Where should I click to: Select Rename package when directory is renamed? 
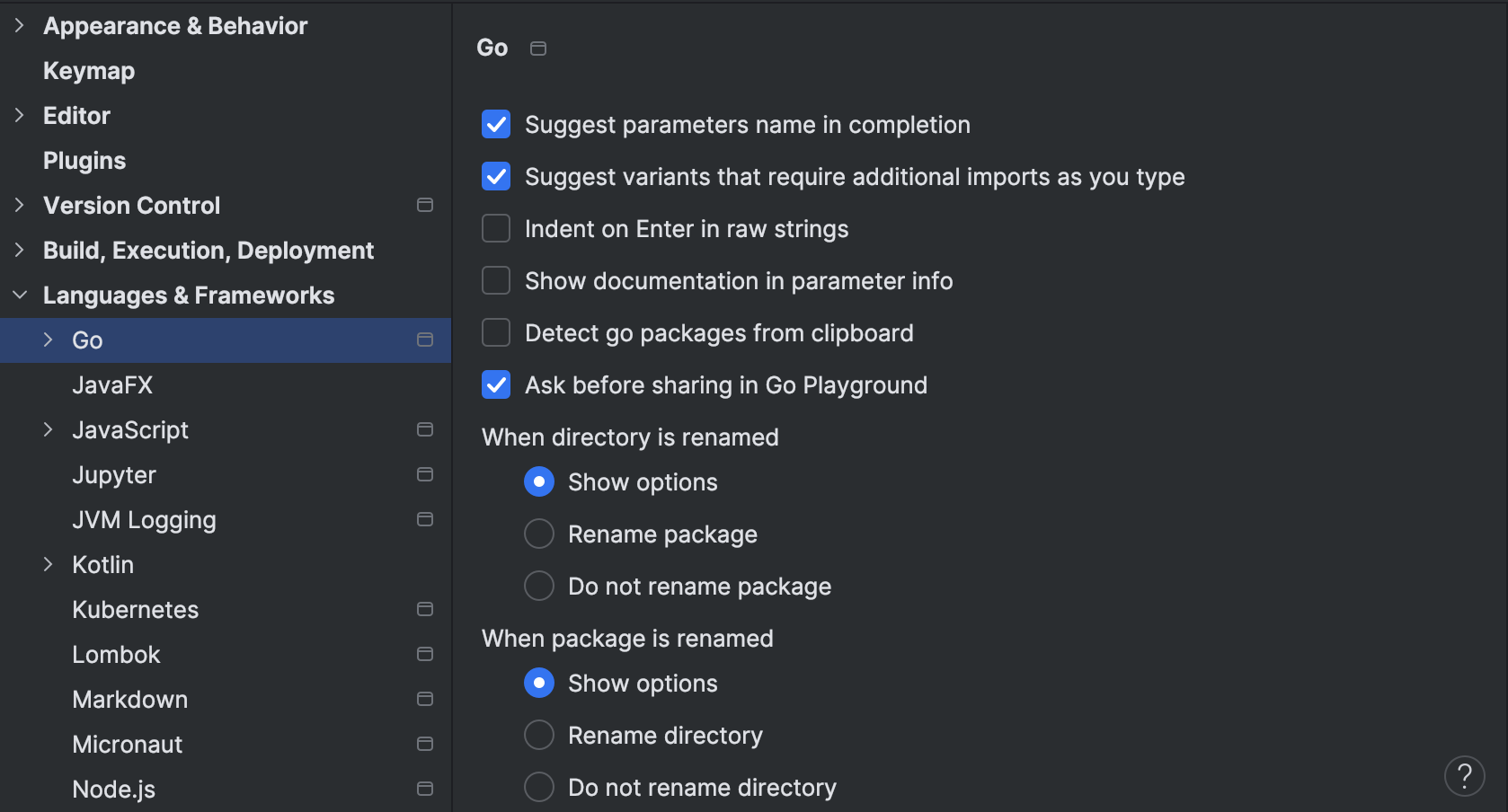coord(538,534)
